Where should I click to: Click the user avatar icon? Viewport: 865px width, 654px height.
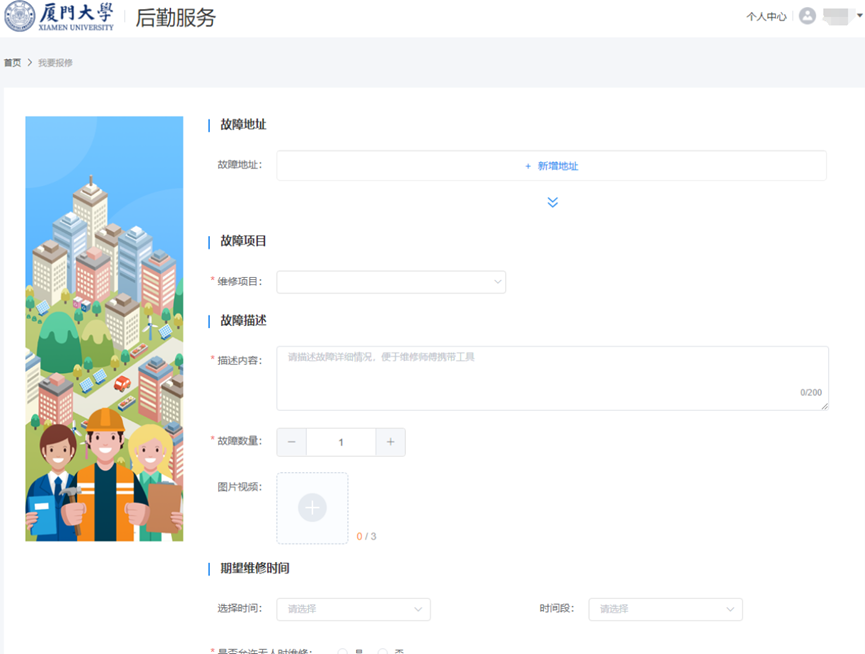tap(807, 16)
